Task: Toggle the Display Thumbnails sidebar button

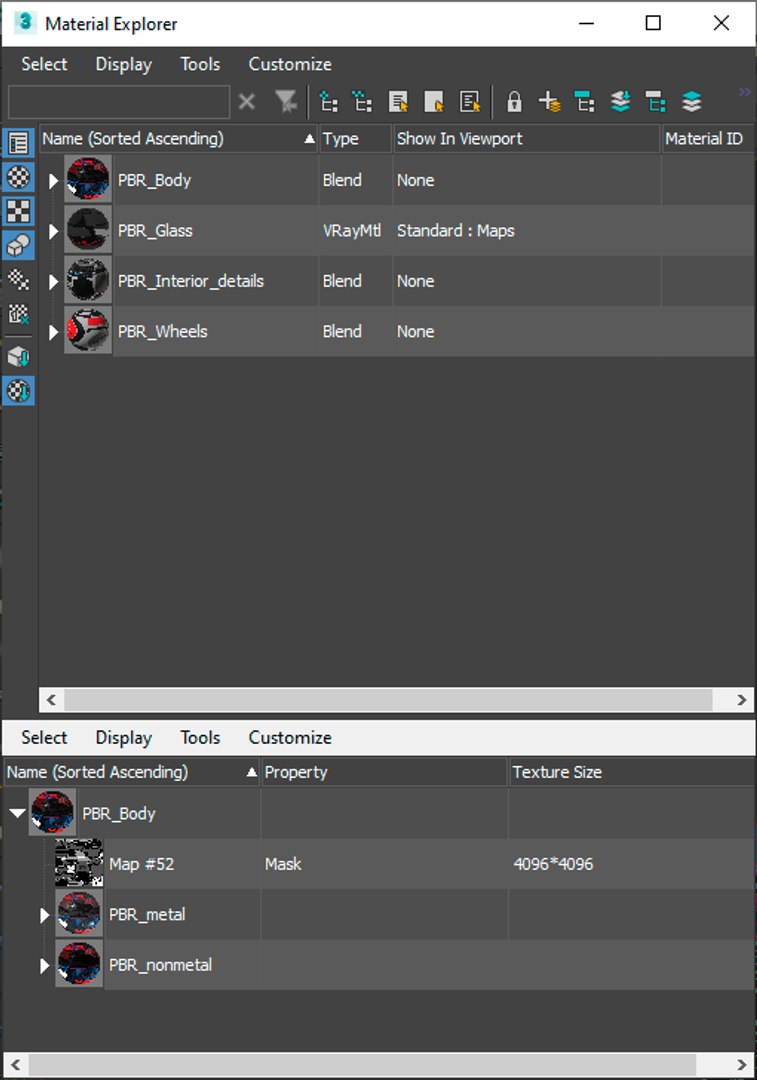Action: [x=19, y=143]
